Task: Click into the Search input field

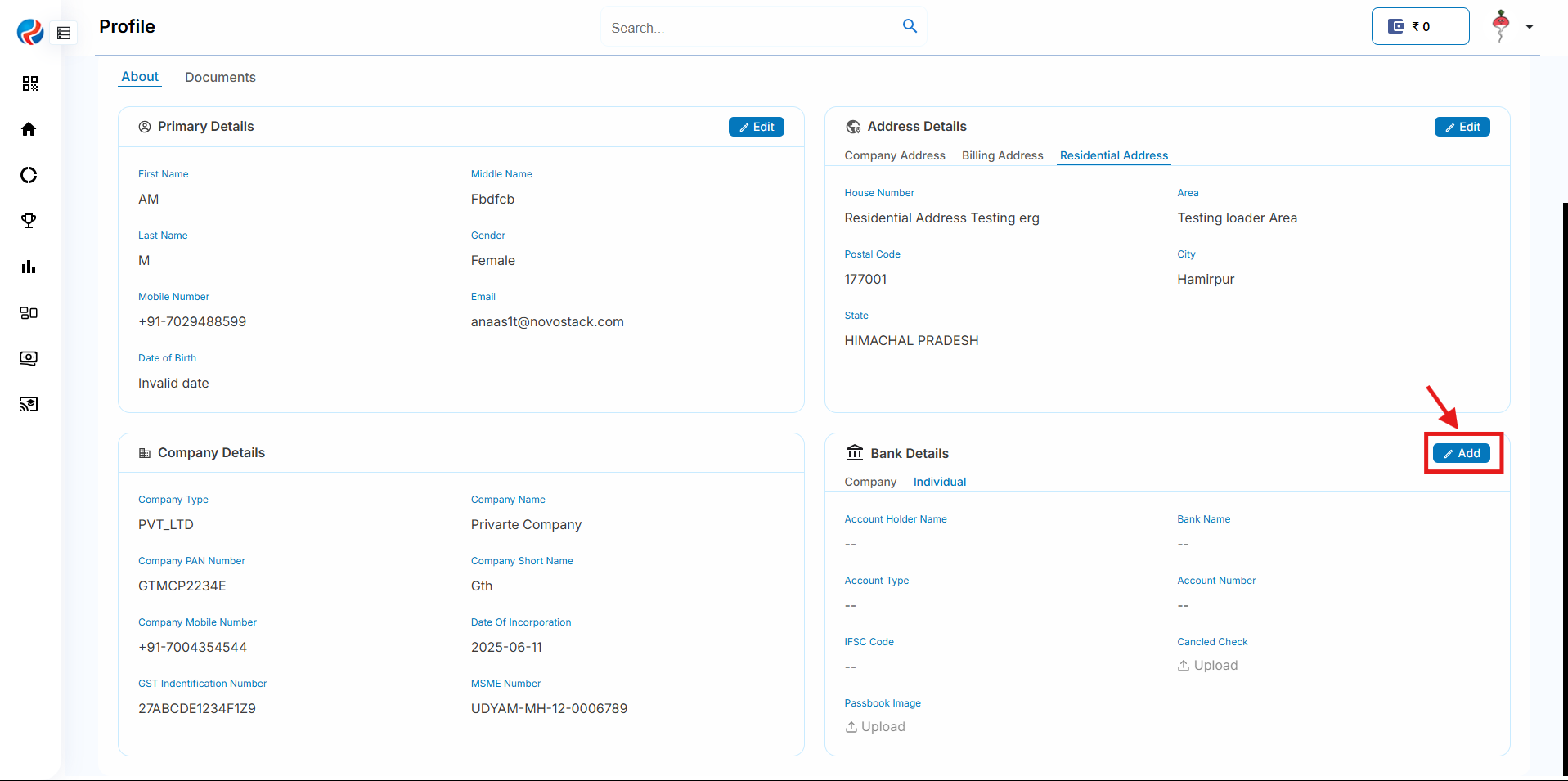Action: [x=748, y=28]
